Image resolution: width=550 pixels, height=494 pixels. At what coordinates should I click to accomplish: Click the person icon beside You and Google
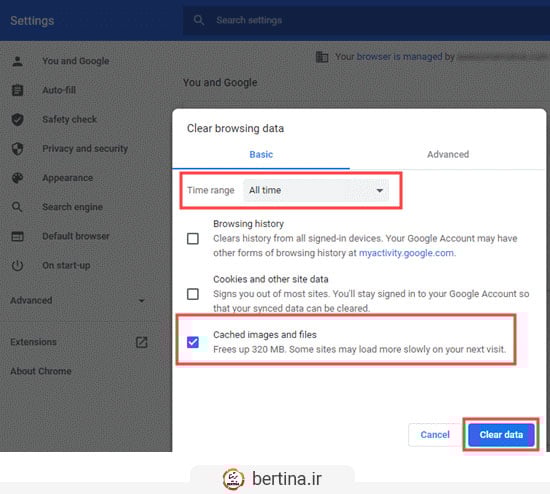point(17,61)
